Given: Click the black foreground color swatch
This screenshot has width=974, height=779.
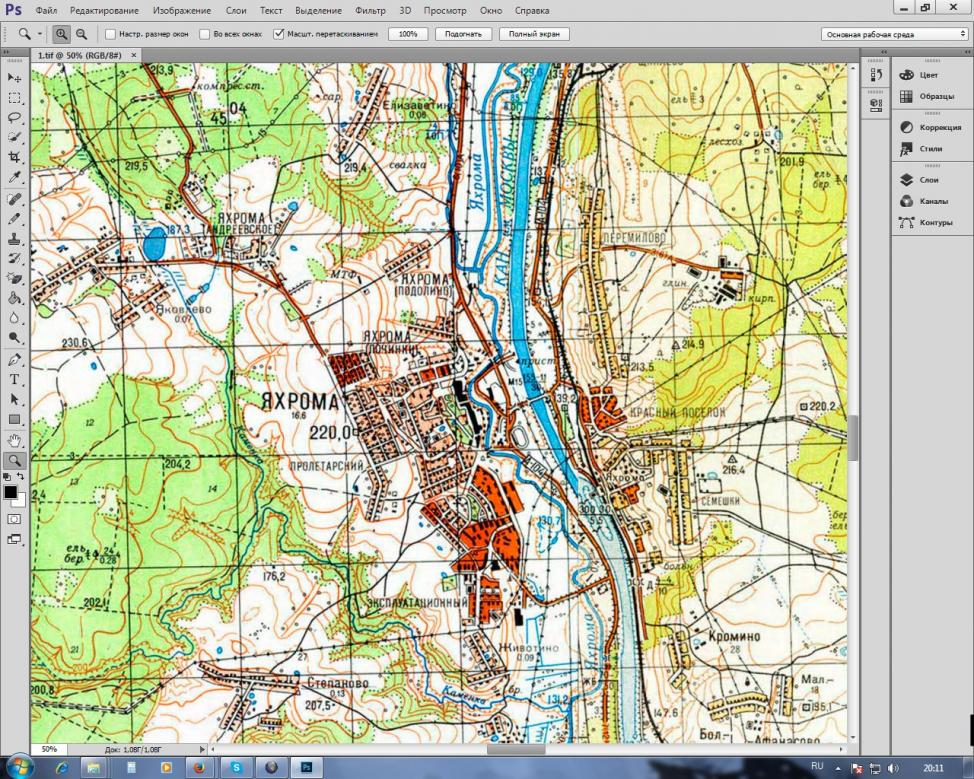Looking at the screenshot, I should click(10, 492).
